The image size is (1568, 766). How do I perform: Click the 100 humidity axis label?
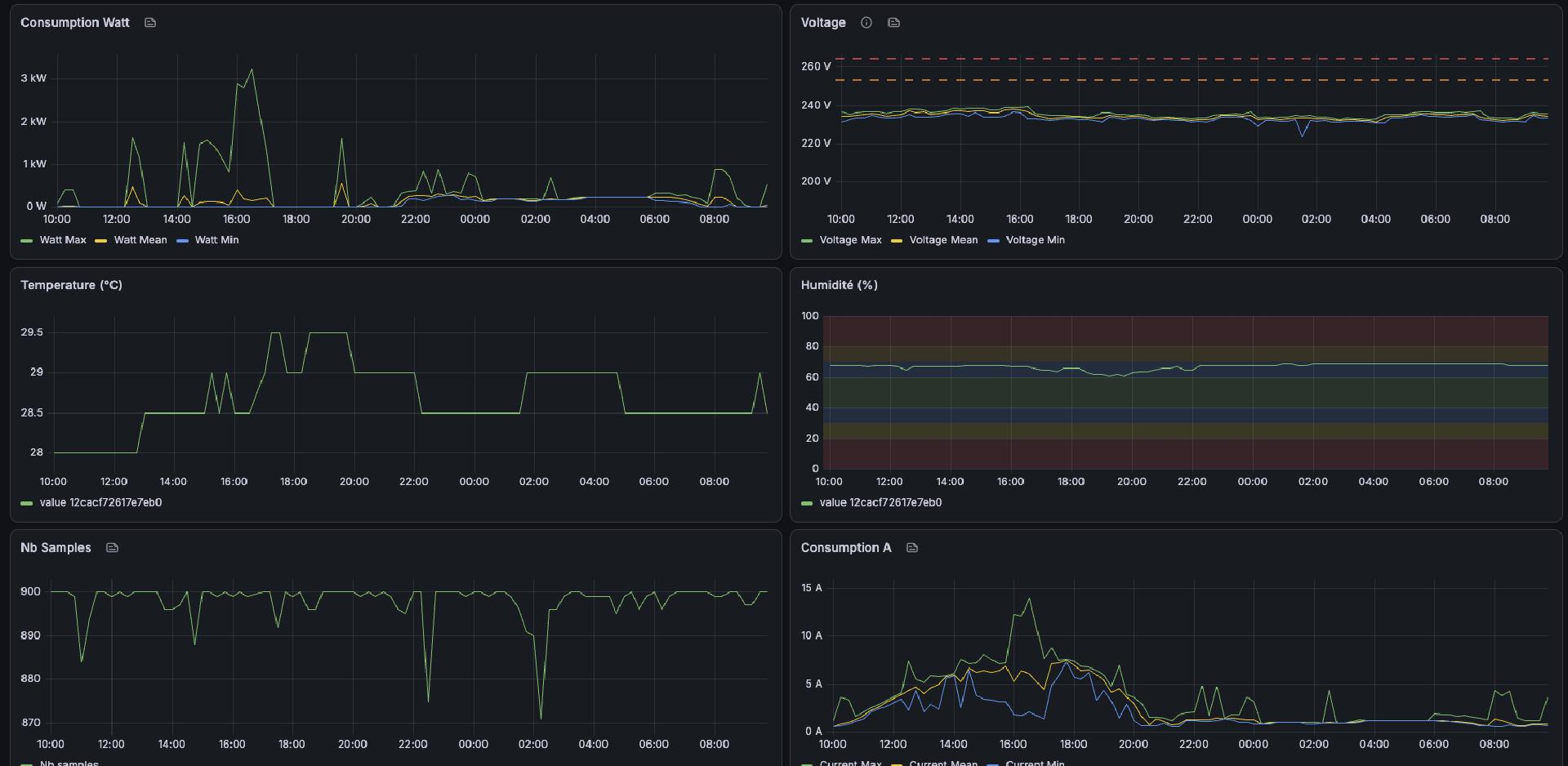[810, 316]
